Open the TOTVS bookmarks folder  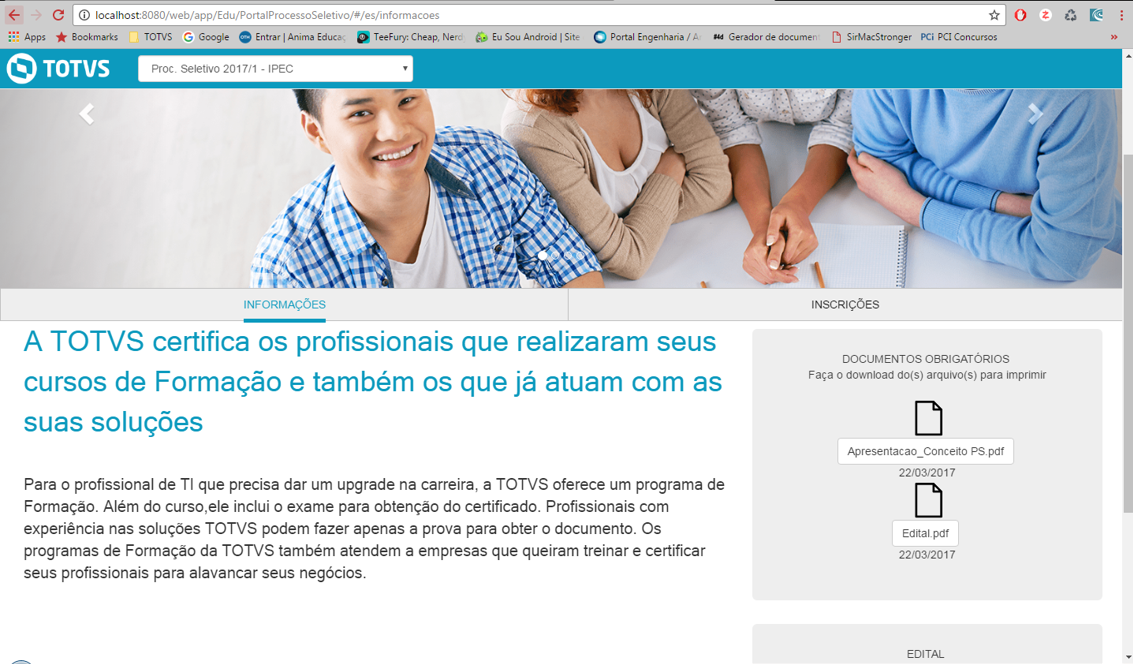[150, 37]
